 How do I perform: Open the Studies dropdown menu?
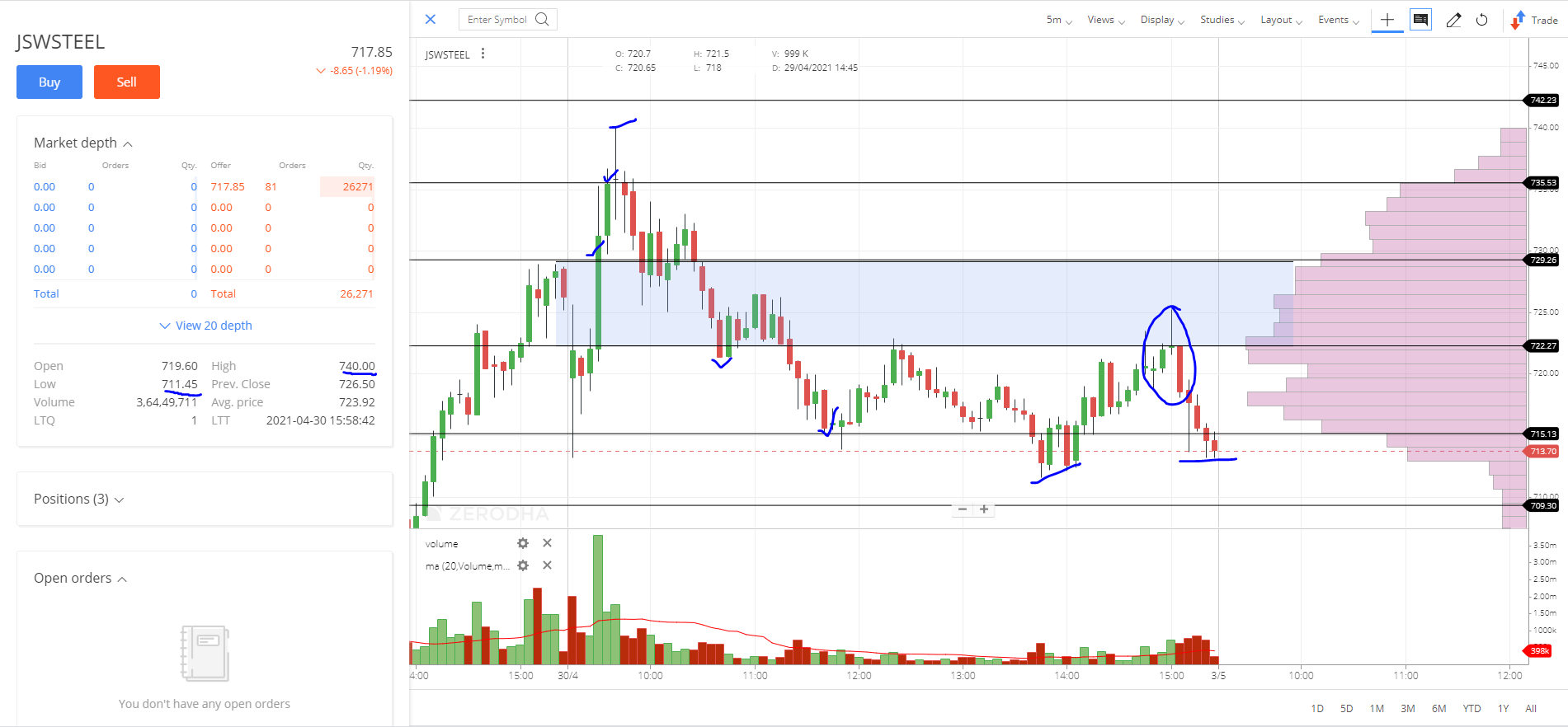1222,20
